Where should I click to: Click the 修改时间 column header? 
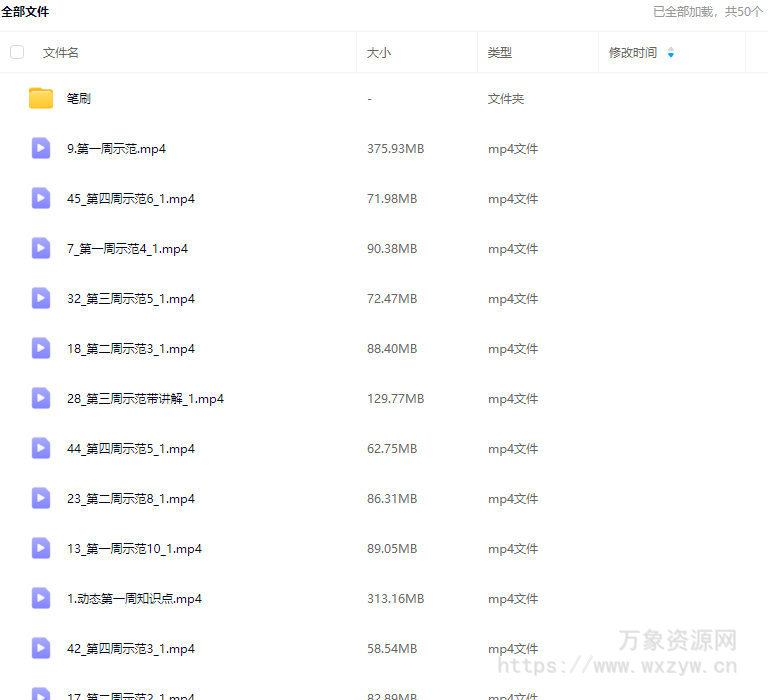(x=632, y=52)
